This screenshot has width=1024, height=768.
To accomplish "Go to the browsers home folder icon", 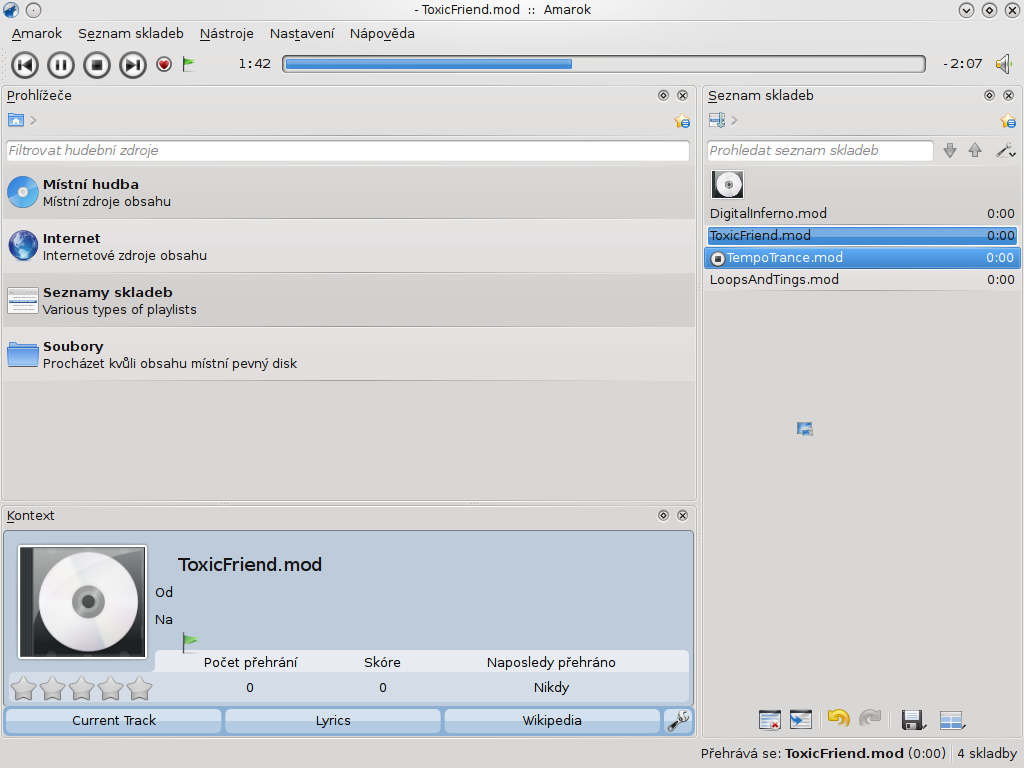I will (16, 120).
